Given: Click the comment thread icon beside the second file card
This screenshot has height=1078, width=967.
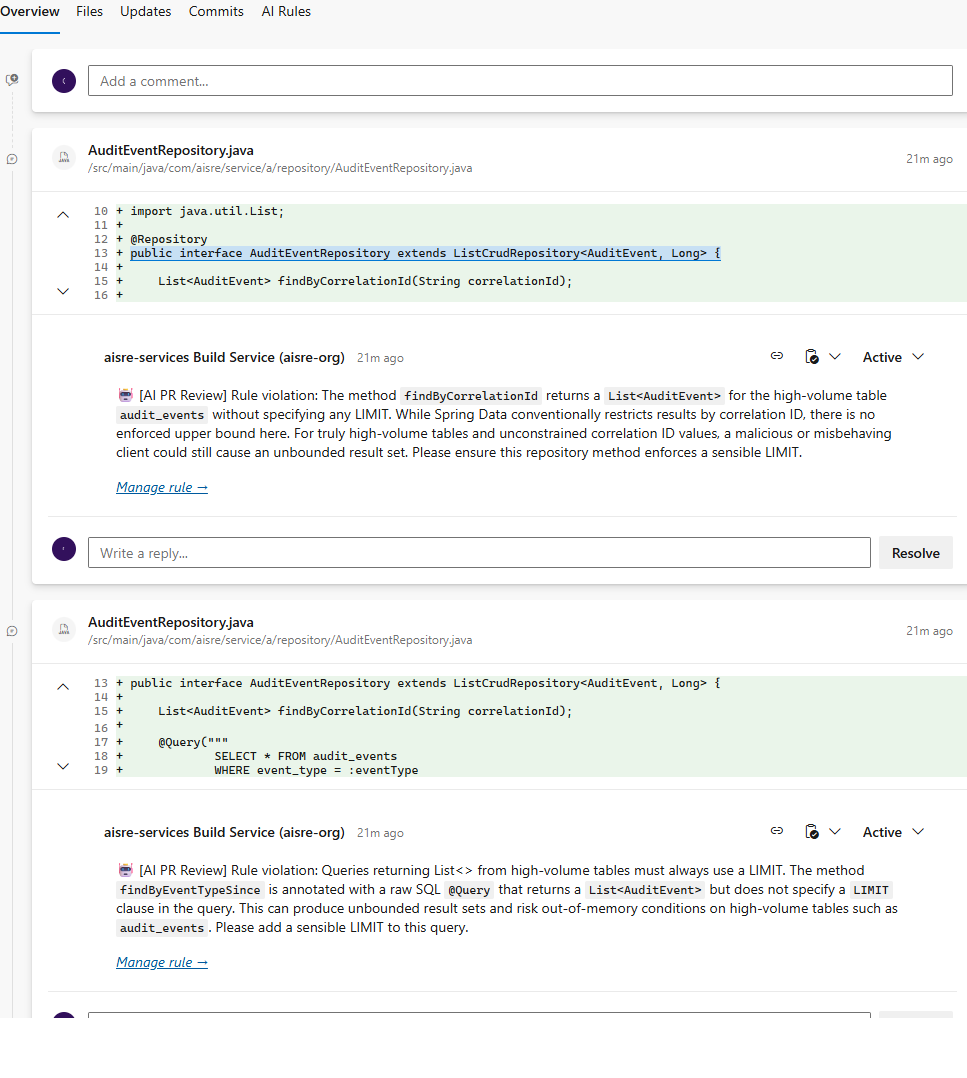Looking at the screenshot, I should click(11, 630).
